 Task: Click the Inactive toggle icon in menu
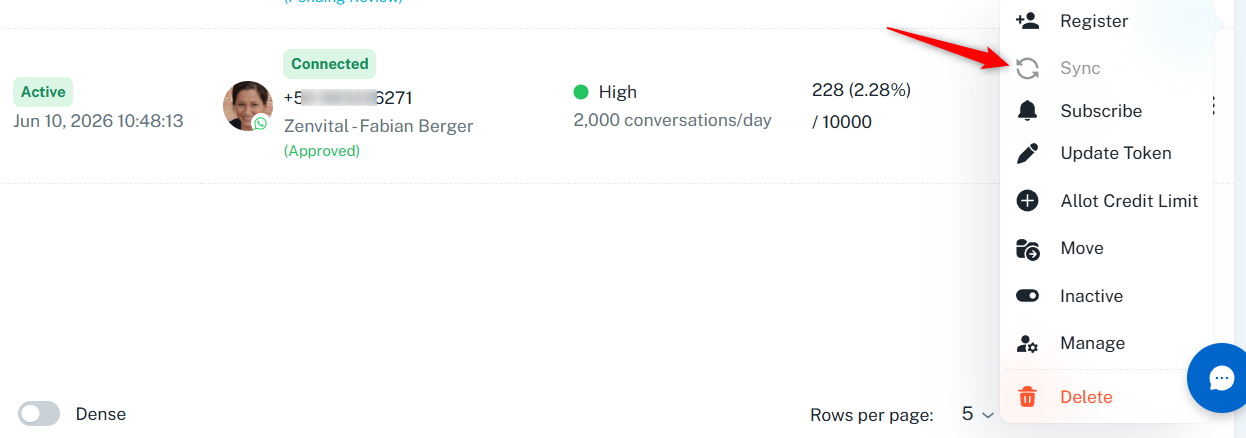pyautogui.click(x=1027, y=296)
